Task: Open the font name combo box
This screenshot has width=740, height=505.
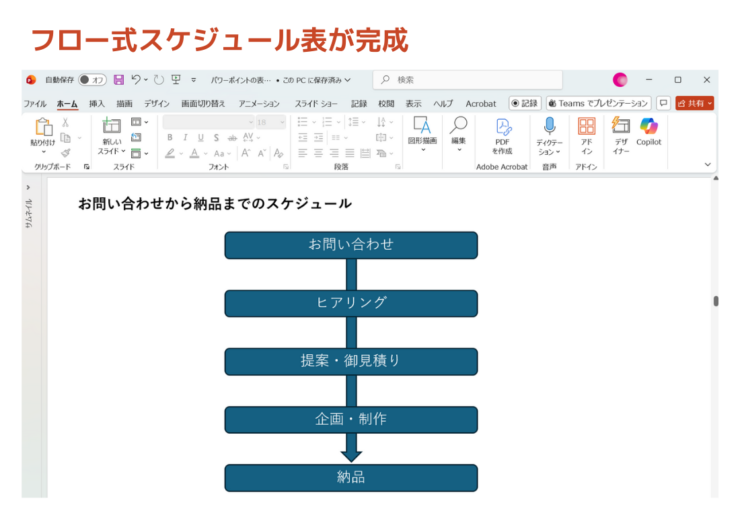Action: click(208, 122)
